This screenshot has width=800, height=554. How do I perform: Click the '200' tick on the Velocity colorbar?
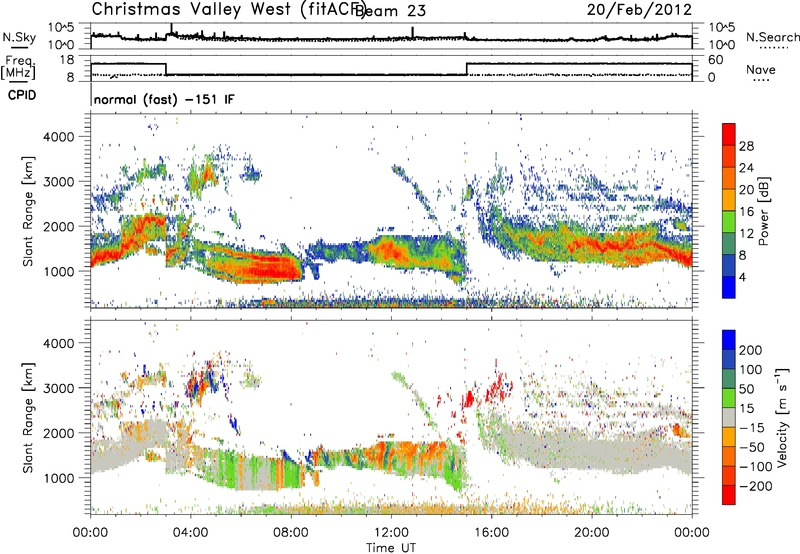pos(751,350)
